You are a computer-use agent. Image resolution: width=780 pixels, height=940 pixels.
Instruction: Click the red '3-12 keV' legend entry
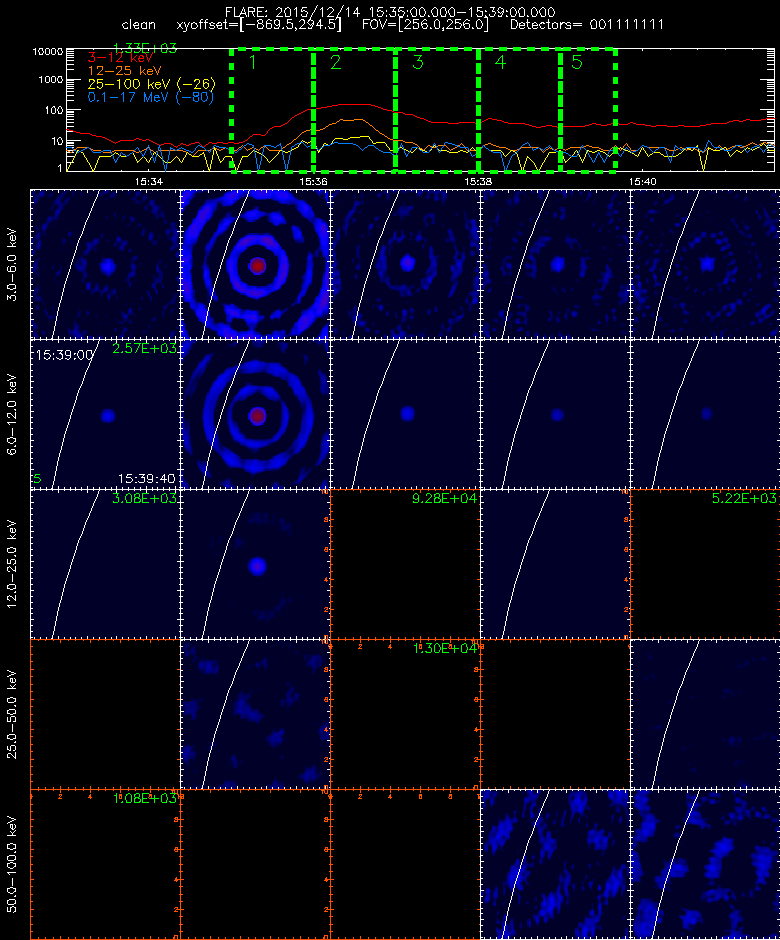click(x=121, y=58)
